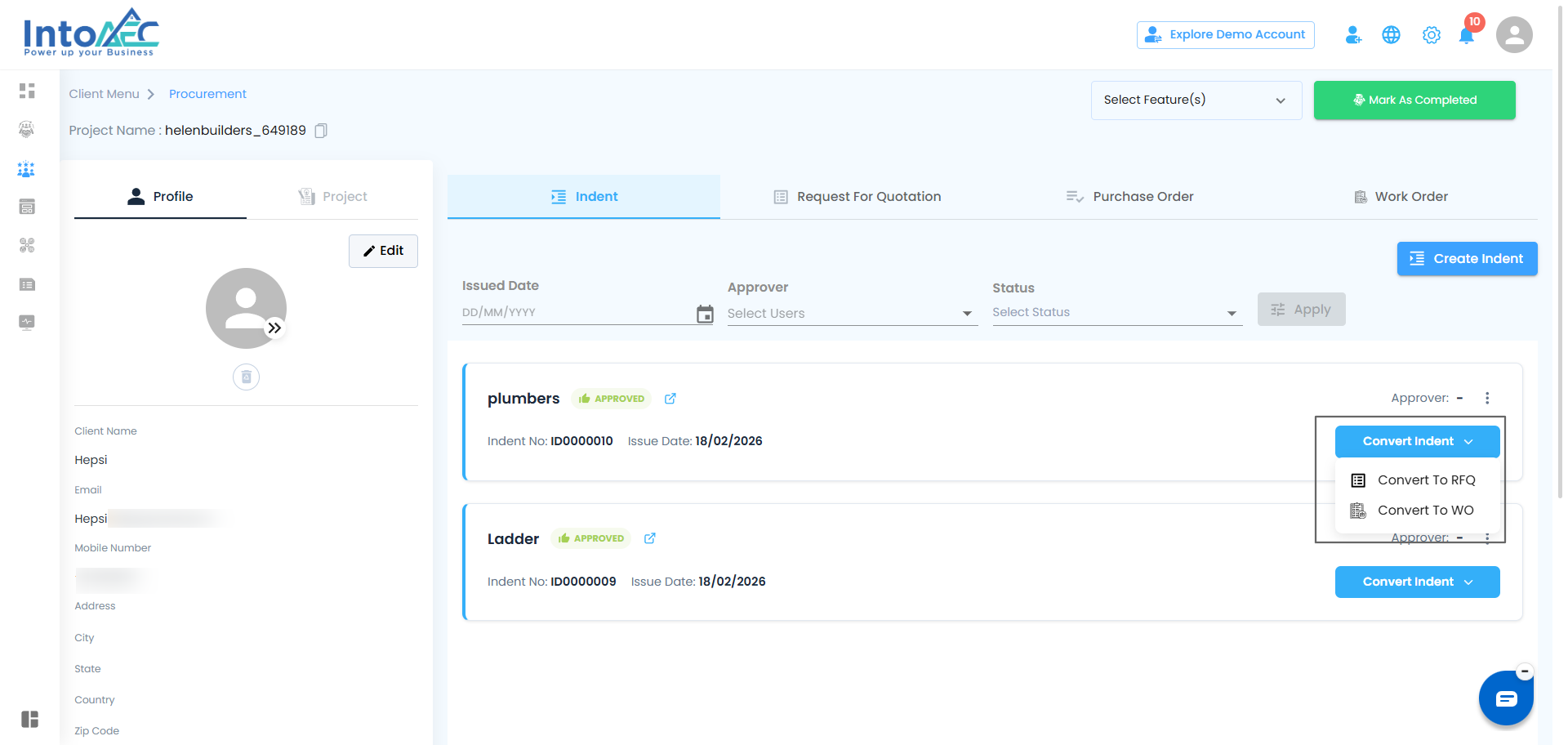Screen dimensions: 1568x745
Task: Open the chat support widget
Action: [1506, 698]
